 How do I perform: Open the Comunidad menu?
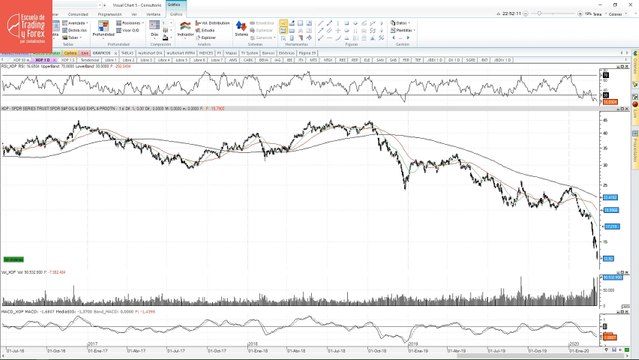[x=77, y=14]
